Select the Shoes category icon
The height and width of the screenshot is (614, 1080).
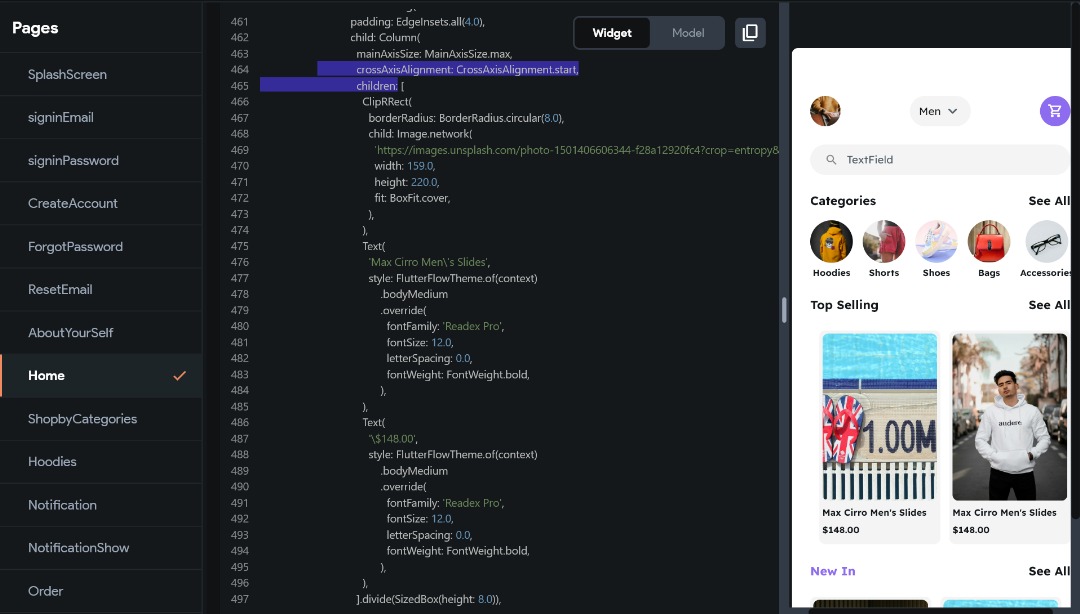936,240
